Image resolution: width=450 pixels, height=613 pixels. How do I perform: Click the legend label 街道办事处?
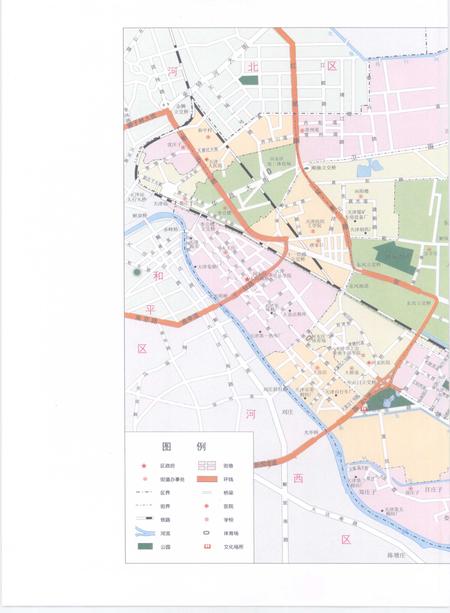coord(172,479)
